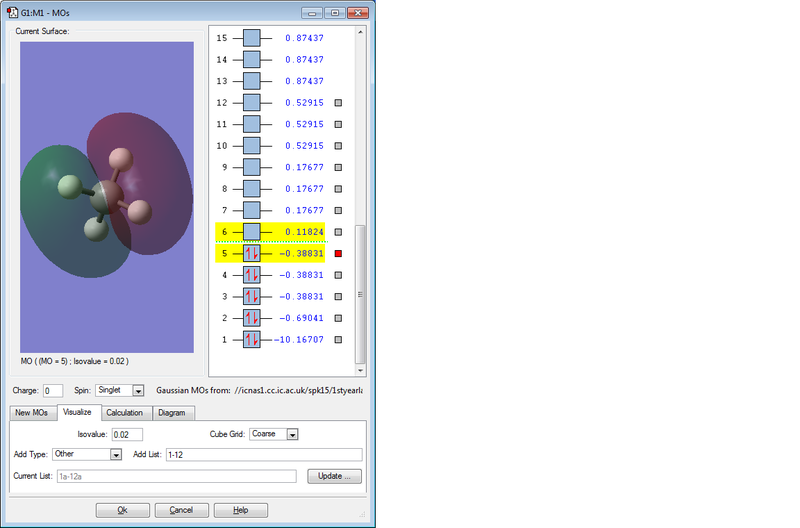Click the GaussView window title icon
Screen dimensions: 800x528
12,12
